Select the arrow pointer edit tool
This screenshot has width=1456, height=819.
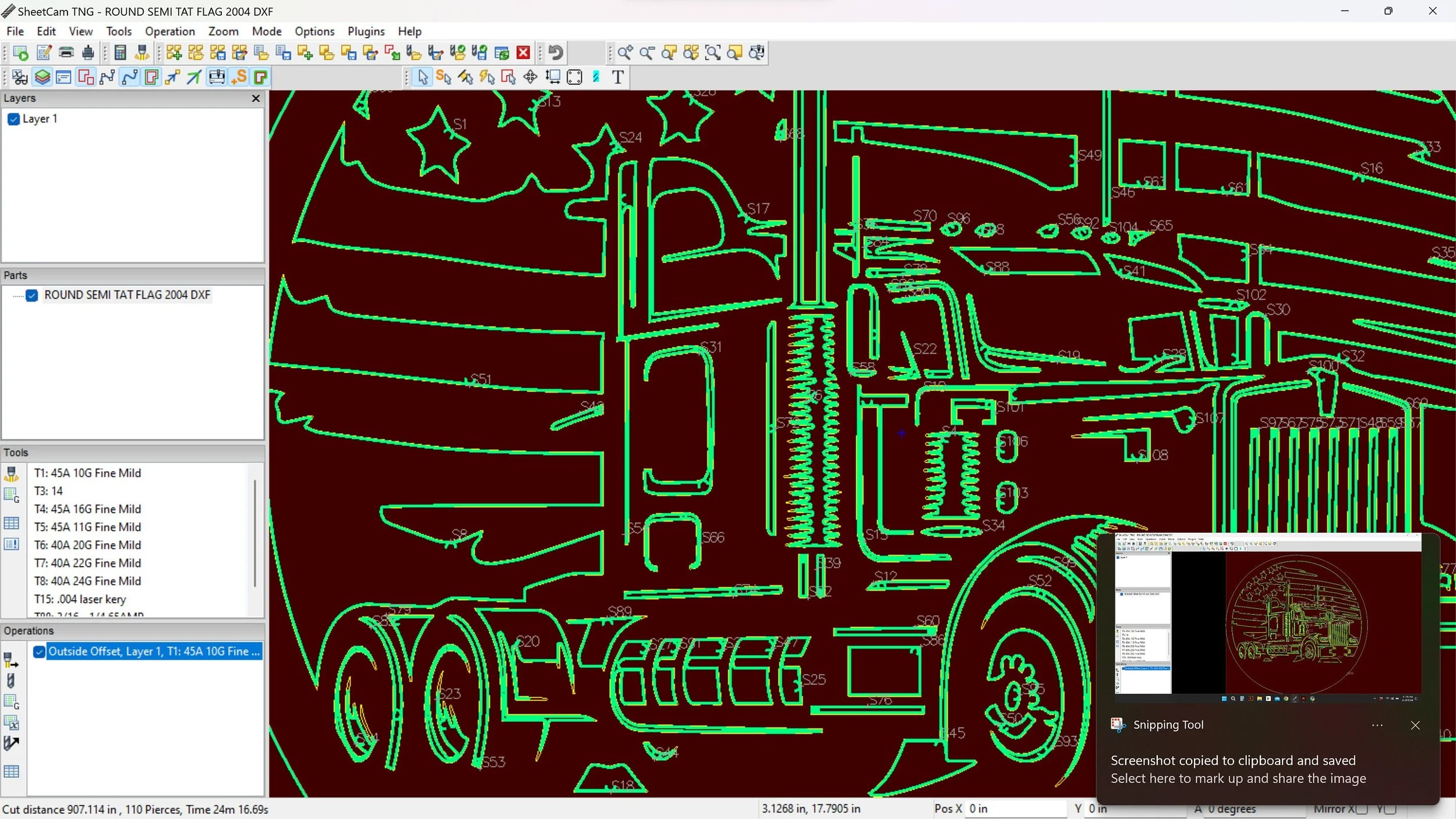click(423, 77)
